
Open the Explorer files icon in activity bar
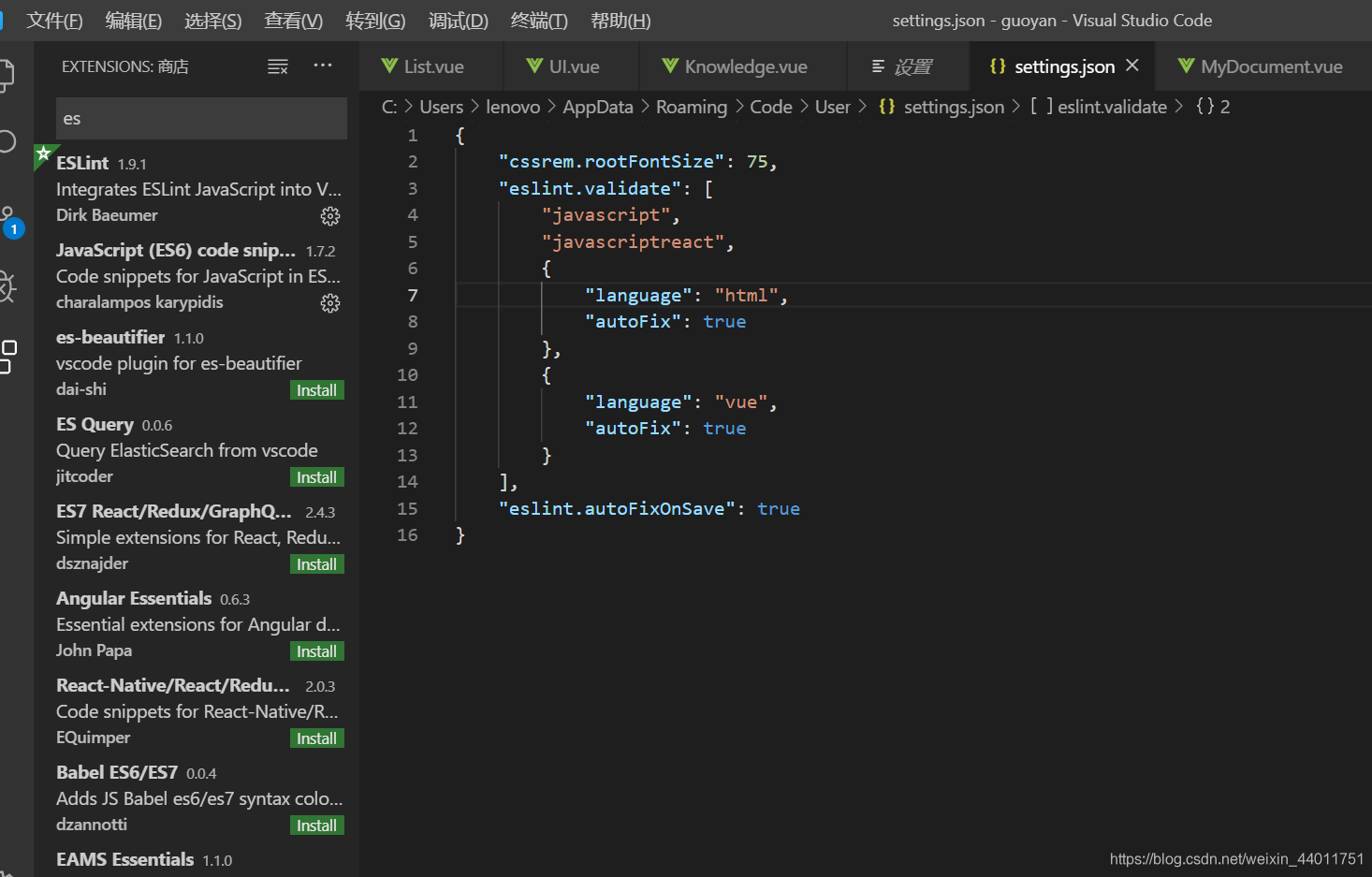pos(6,75)
